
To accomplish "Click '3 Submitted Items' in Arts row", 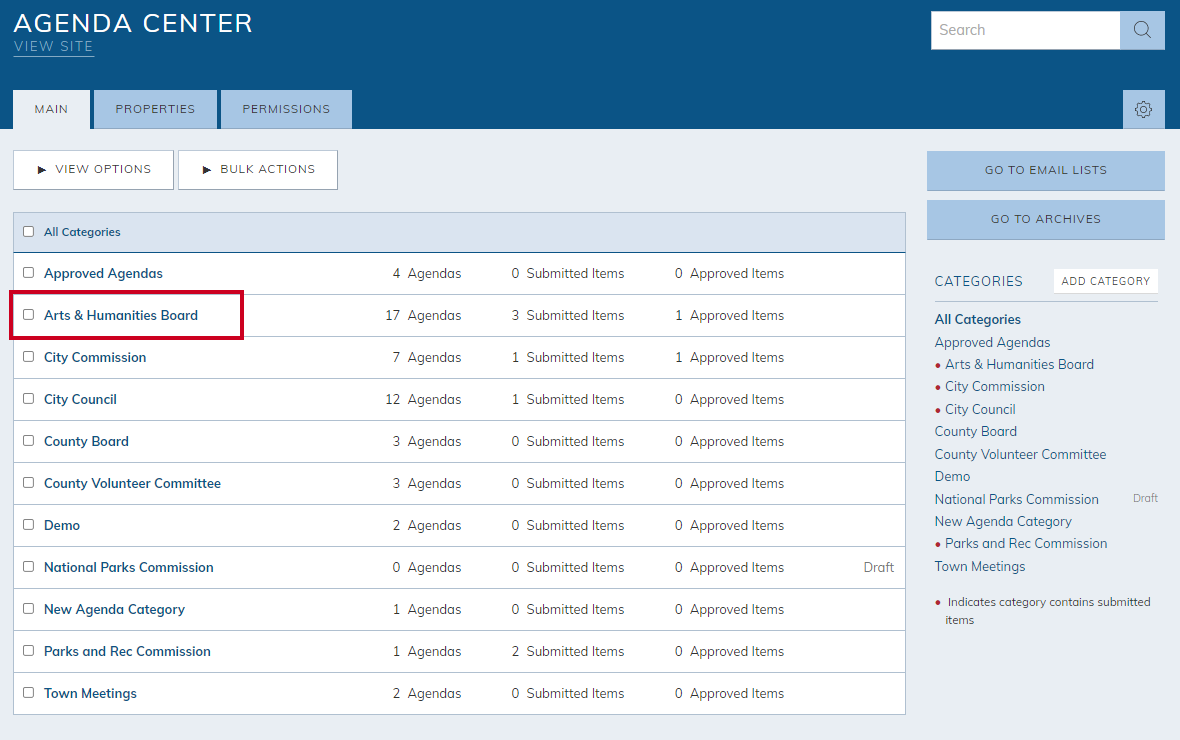I will tap(567, 315).
